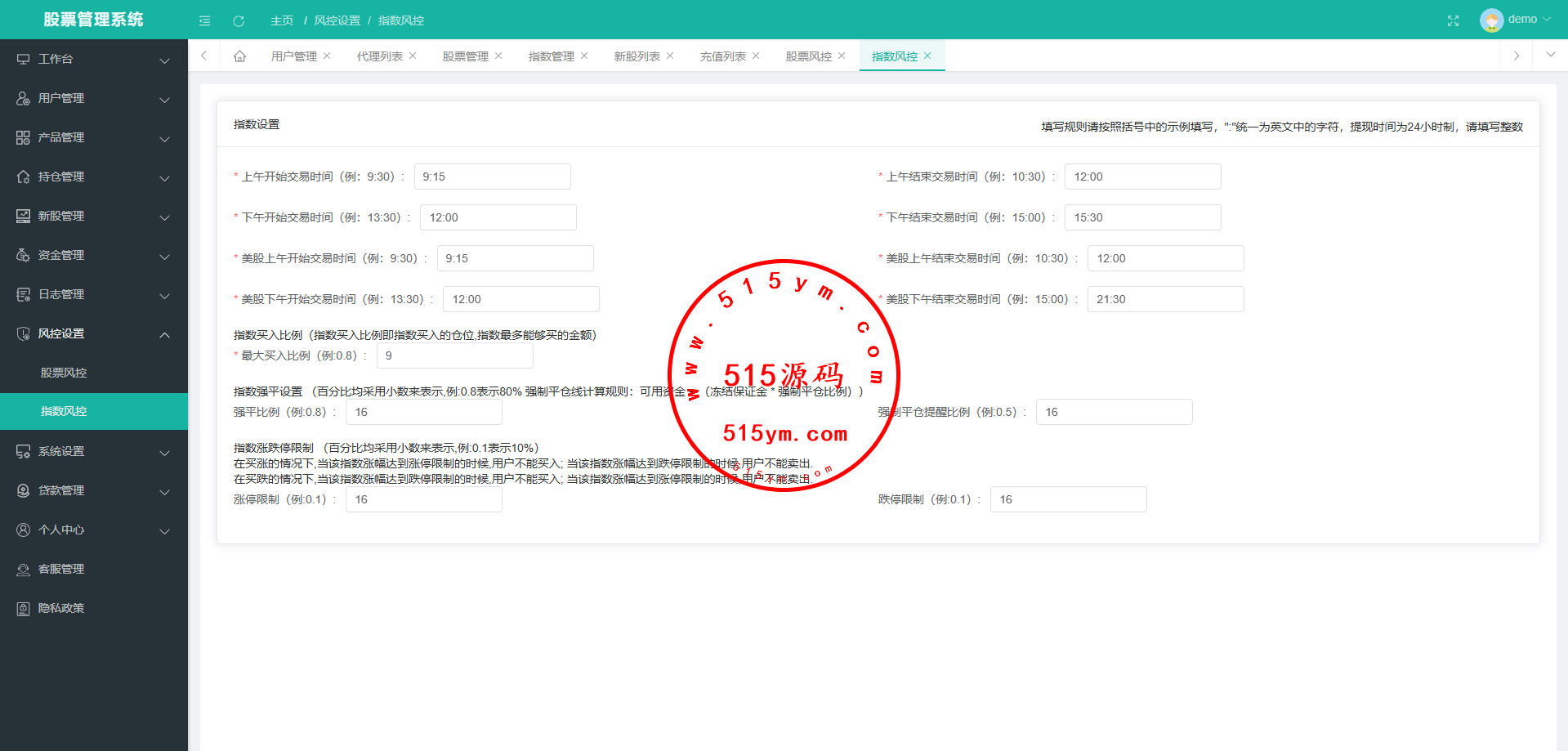The image size is (1568, 751).
Task: Click the 最大买入比例 input field
Action: point(454,355)
